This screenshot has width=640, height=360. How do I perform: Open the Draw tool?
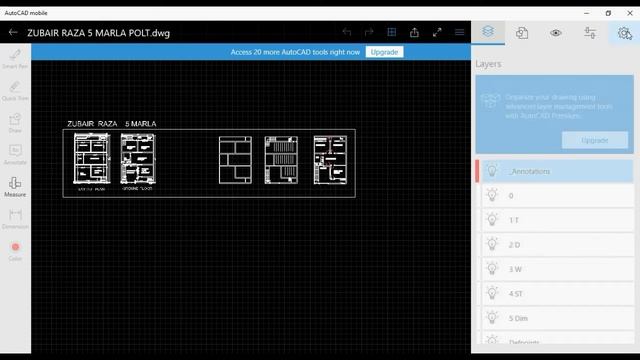point(15,123)
